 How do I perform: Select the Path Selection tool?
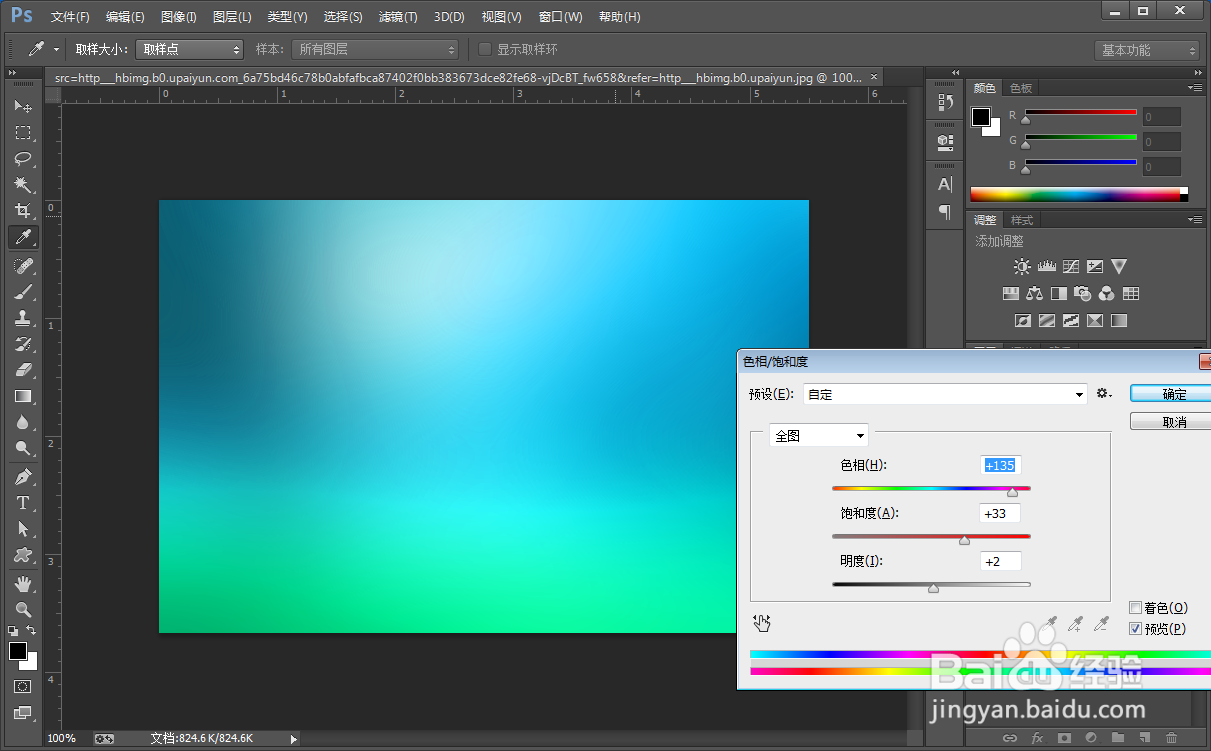[x=23, y=529]
